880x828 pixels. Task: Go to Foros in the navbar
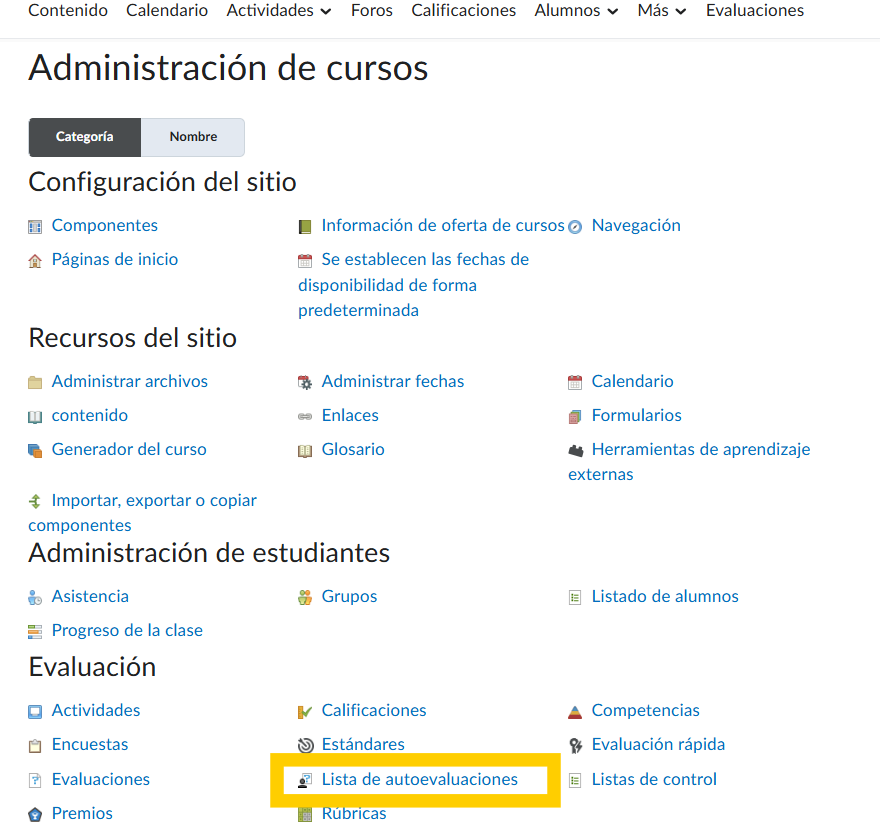[x=372, y=11]
